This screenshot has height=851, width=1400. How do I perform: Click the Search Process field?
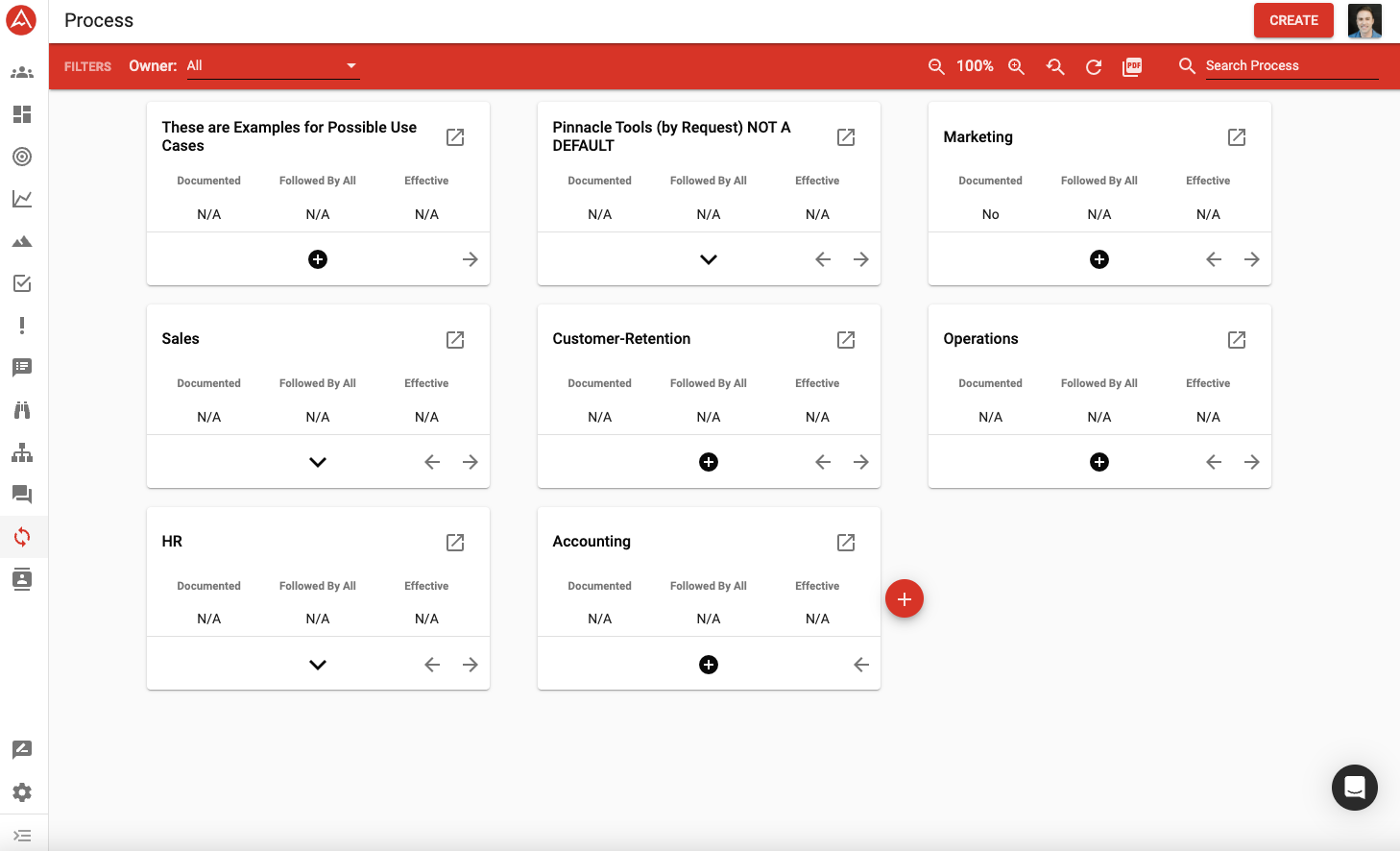pos(1291,66)
